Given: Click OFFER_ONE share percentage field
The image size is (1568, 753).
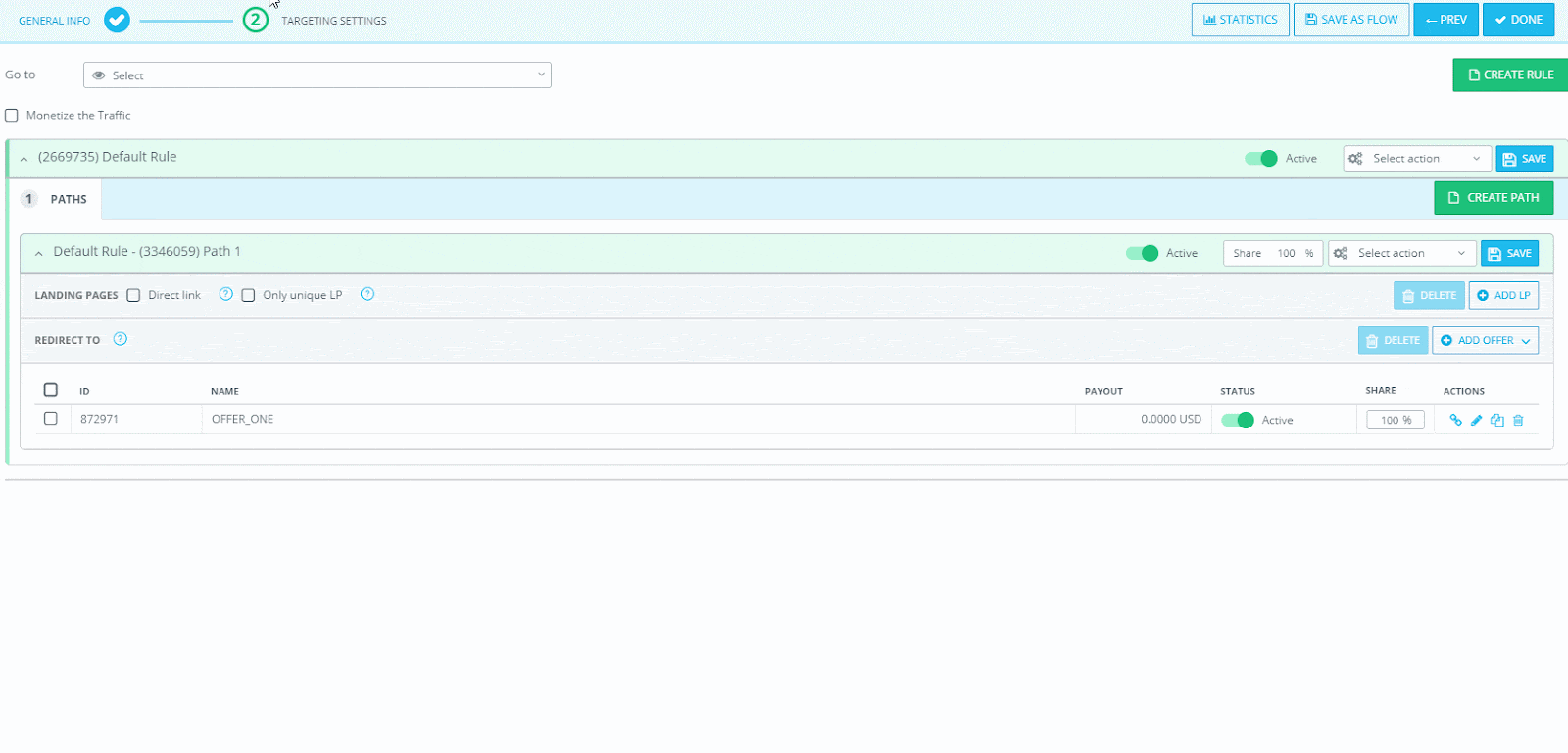Looking at the screenshot, I should click(1396, 420).
